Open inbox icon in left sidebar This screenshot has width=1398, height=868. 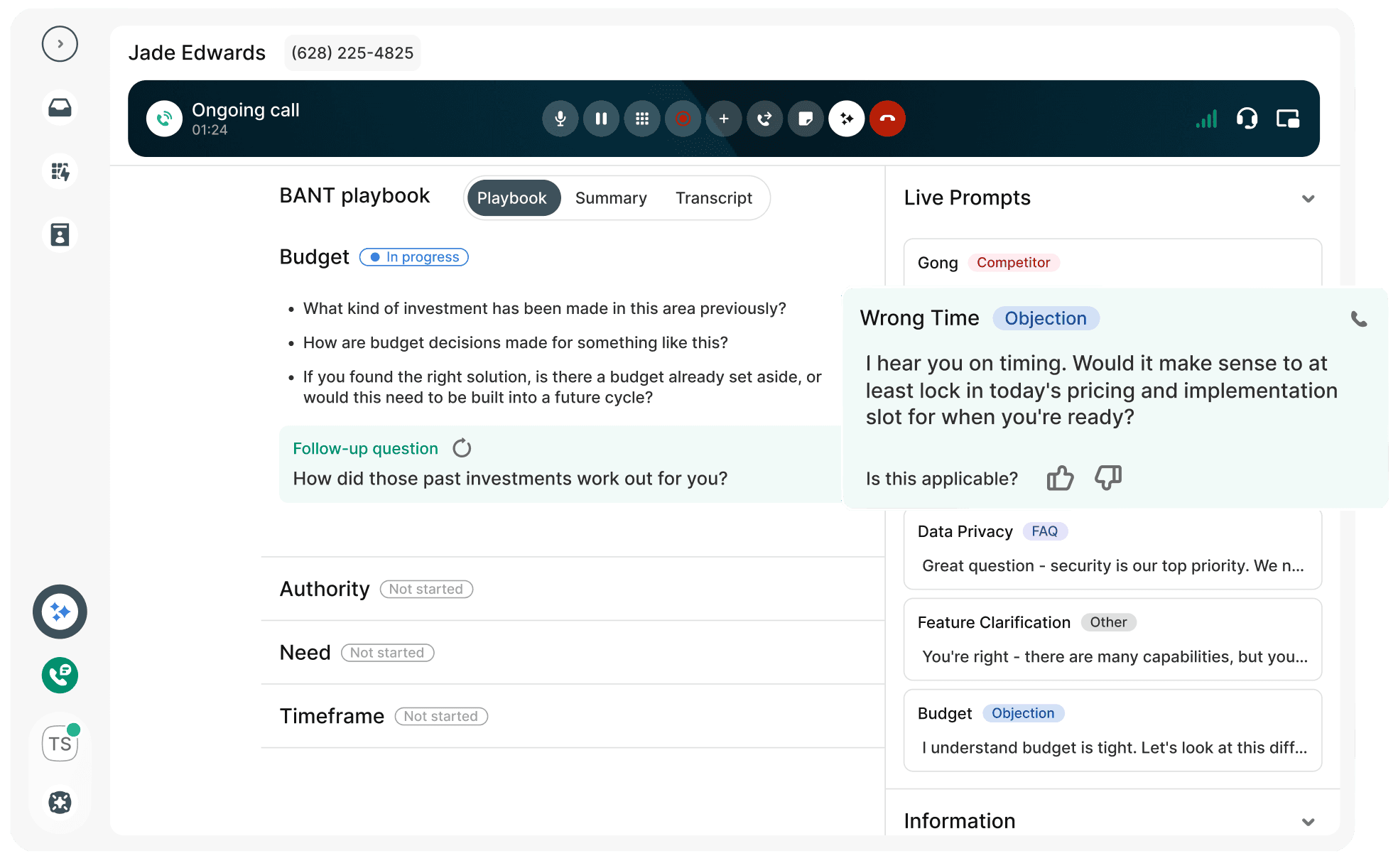pyautogui.click(x=60, y=108)
